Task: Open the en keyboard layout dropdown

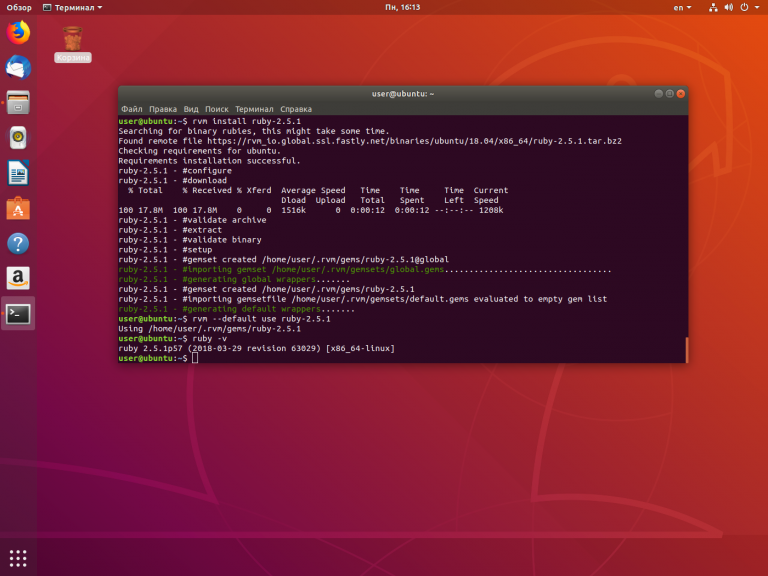Action: (x=679, y=7)
